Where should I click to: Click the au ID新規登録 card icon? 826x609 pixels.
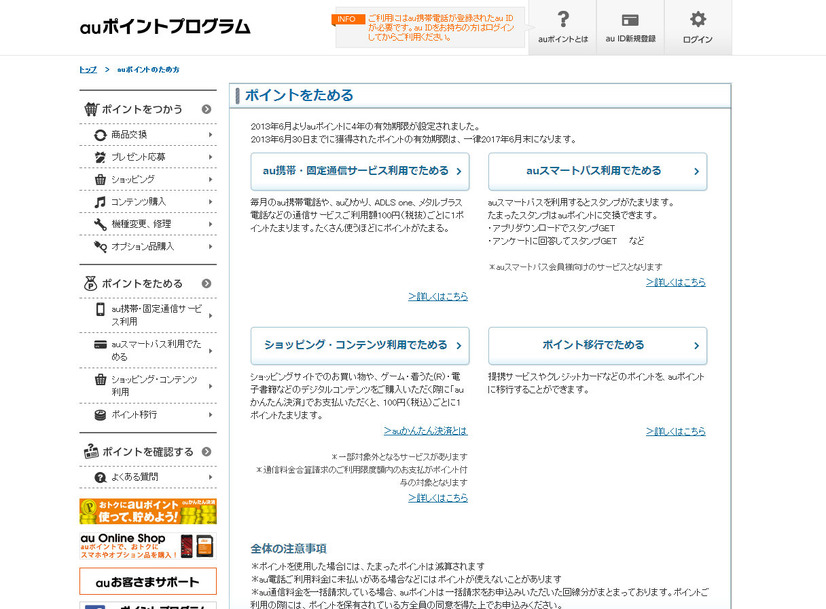click(630, 20)
